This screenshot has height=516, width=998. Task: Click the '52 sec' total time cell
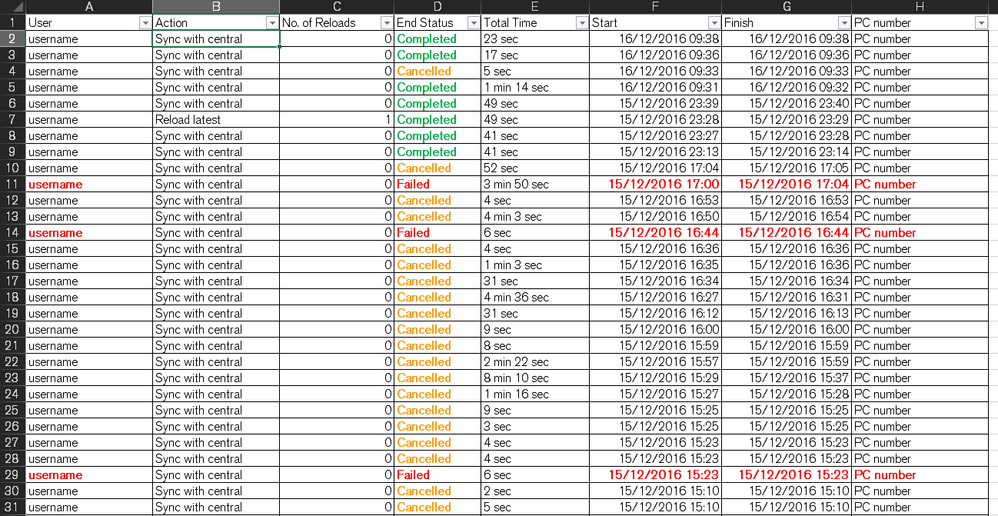pyautogui.click(x=535, y=169)
